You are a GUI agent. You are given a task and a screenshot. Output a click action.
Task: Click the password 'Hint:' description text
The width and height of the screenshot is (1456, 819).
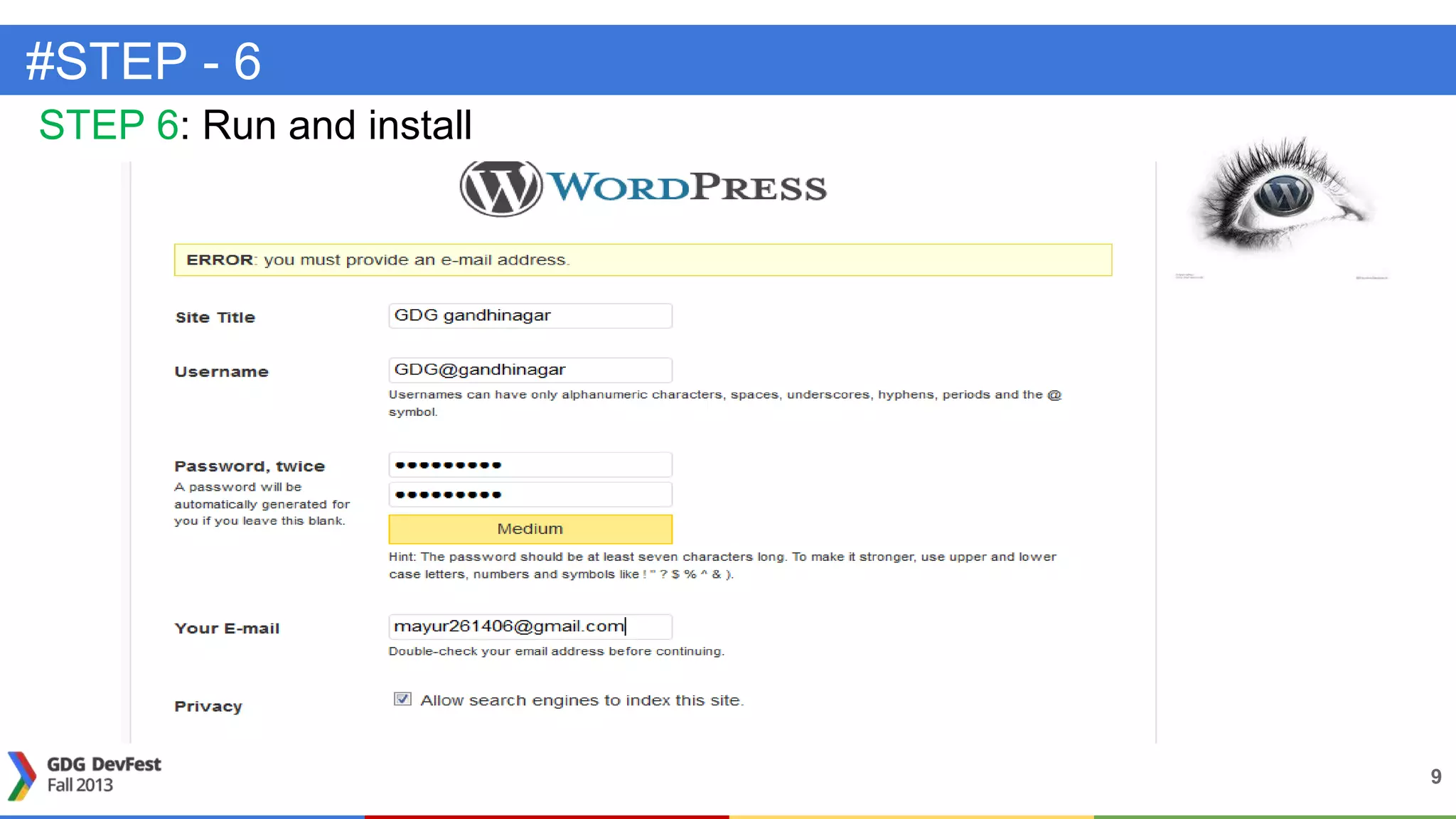click(722, 565)
